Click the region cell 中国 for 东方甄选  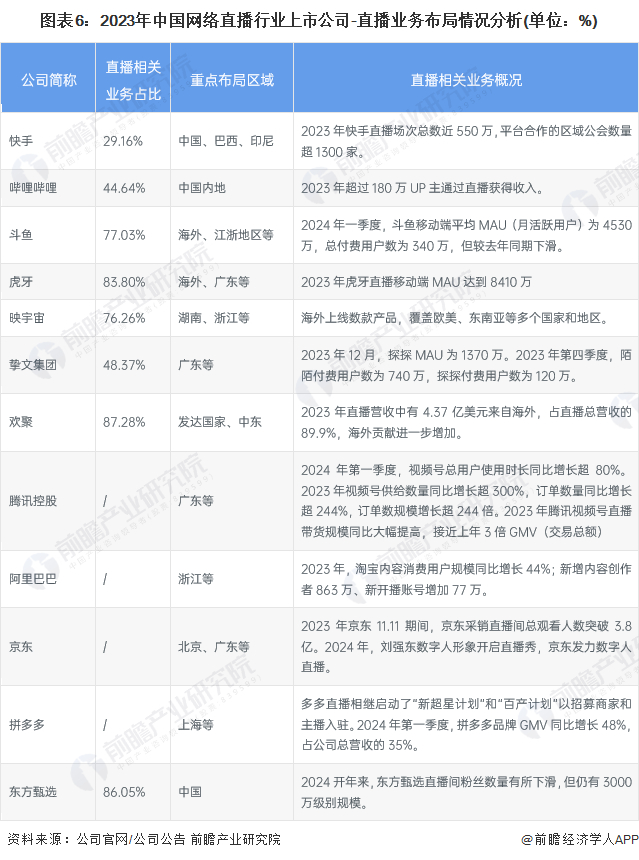[190, 792]
